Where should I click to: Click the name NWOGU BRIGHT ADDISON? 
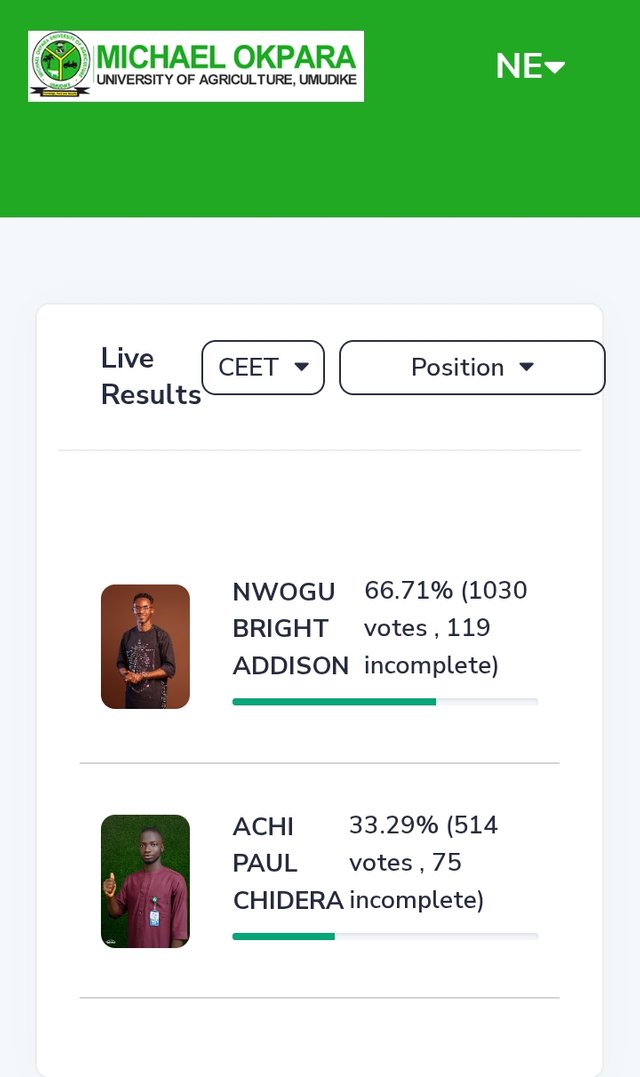[x=290, y=628]
